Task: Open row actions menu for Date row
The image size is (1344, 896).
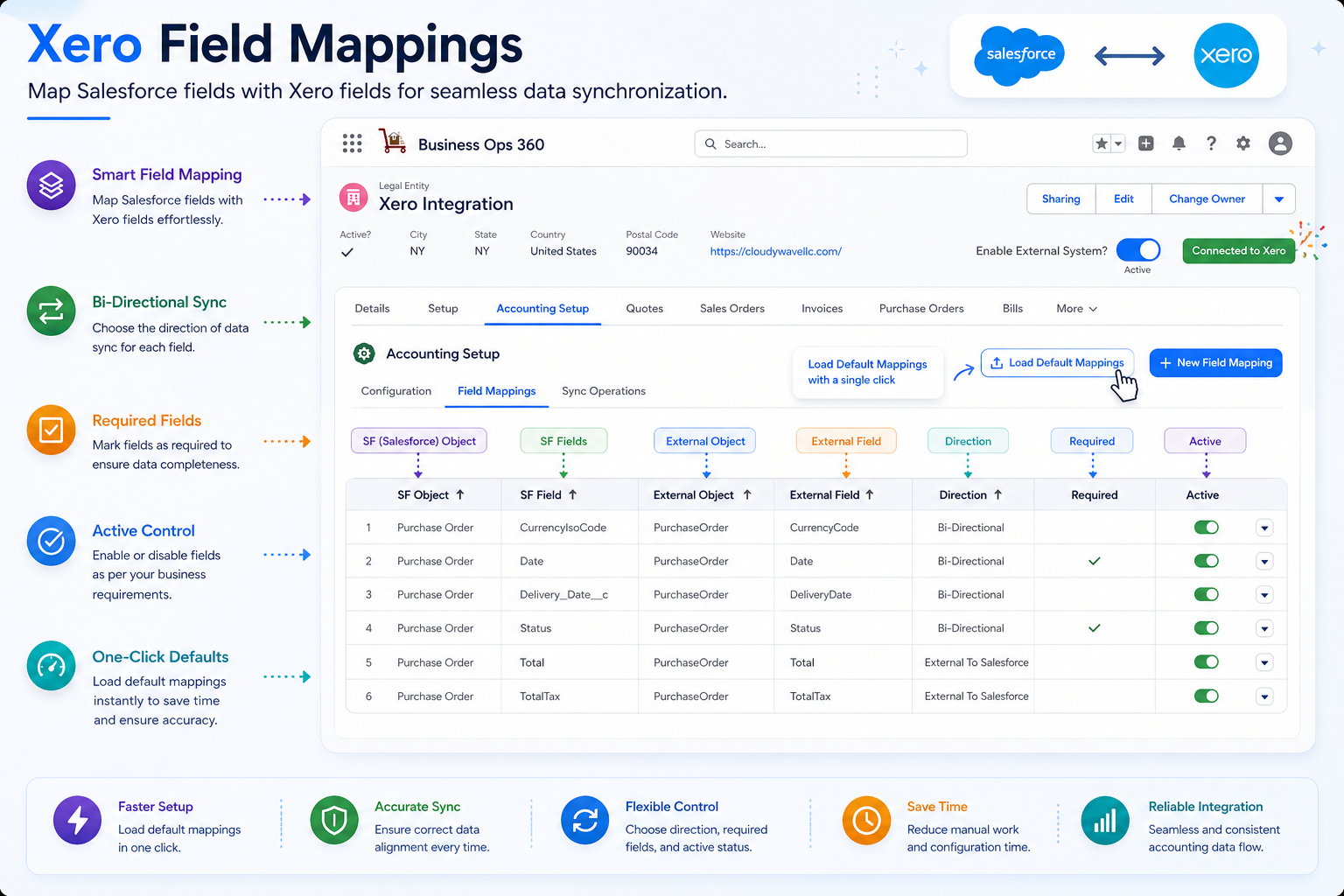Action: [1264, 561]
